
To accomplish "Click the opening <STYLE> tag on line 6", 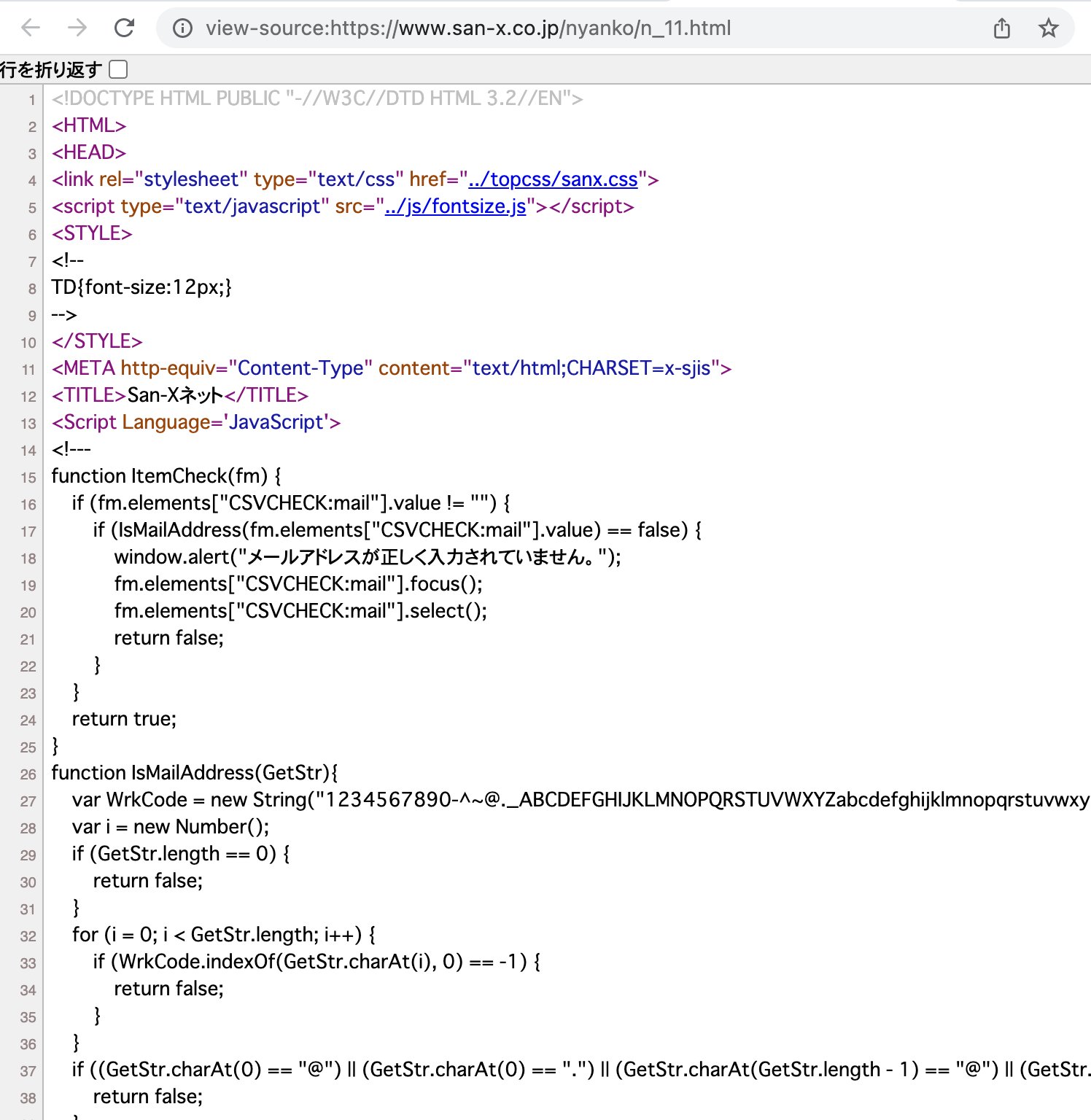I will [x=92, y=233].
